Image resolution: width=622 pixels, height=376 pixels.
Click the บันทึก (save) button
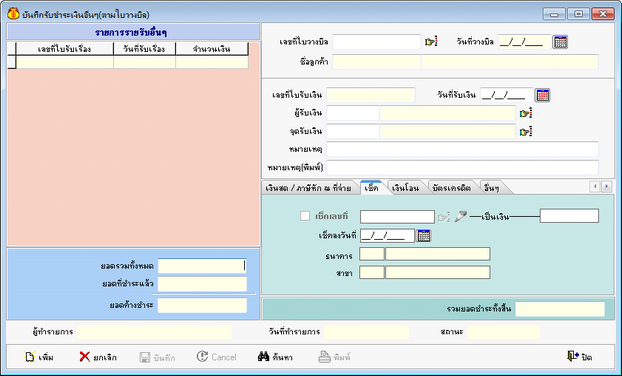[157, 357]
